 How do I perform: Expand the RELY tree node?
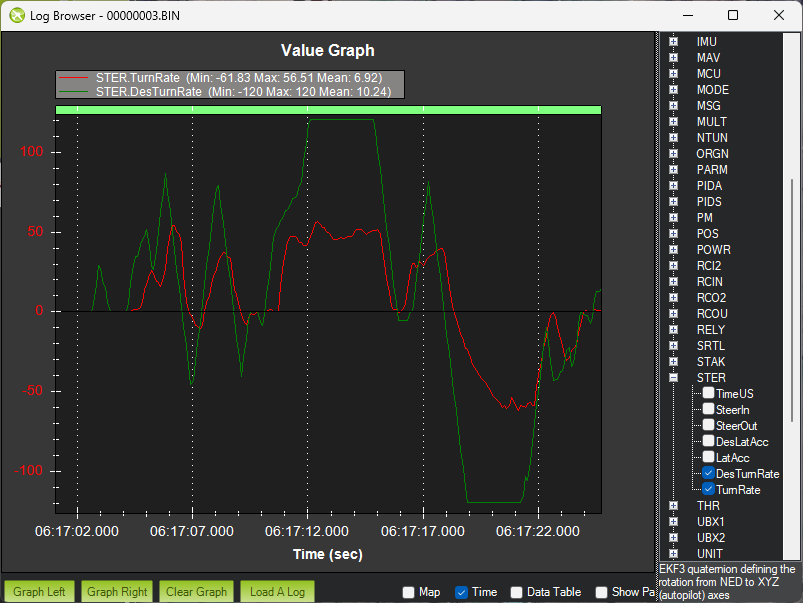673,330
